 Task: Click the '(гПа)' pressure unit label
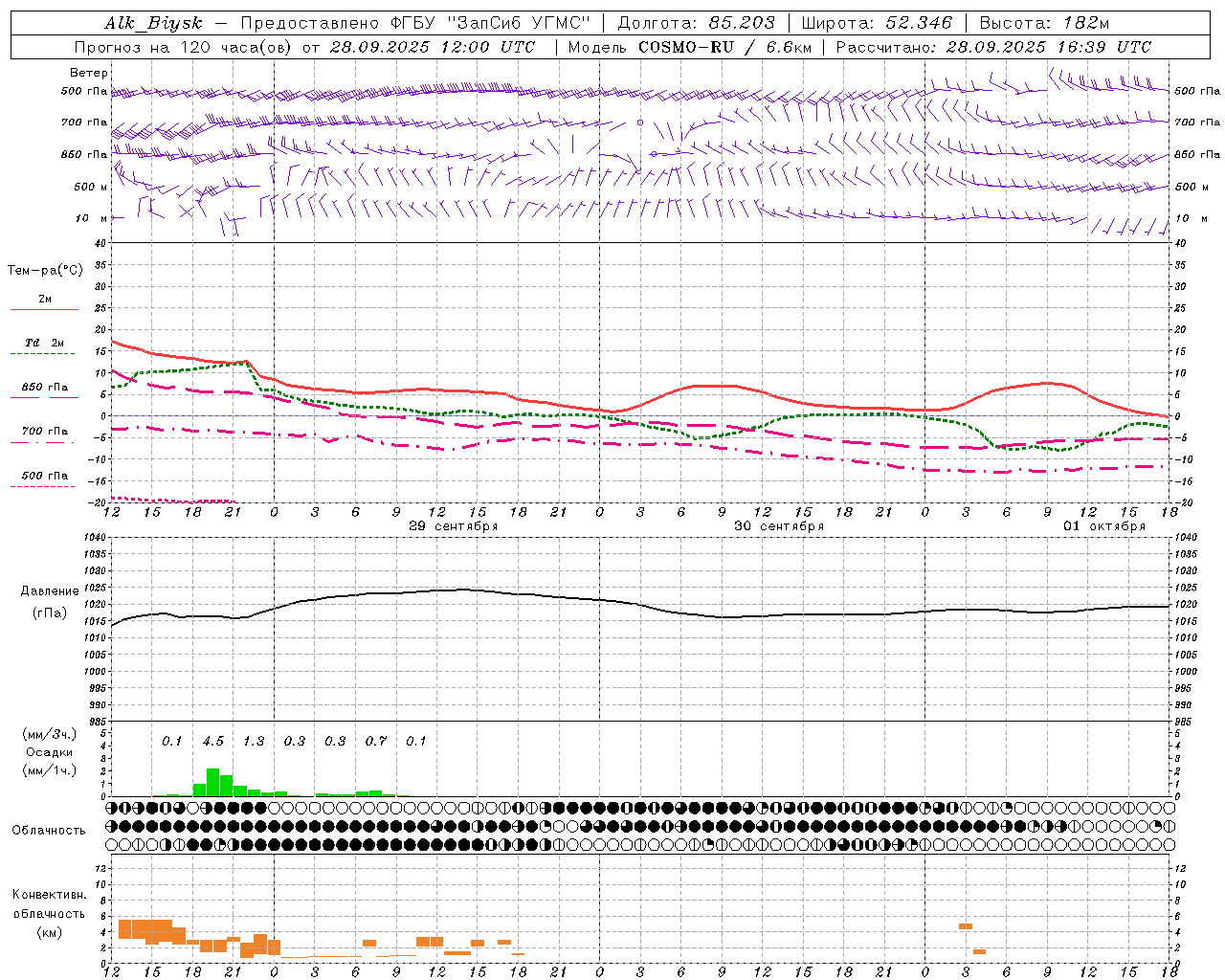(50, 613)
